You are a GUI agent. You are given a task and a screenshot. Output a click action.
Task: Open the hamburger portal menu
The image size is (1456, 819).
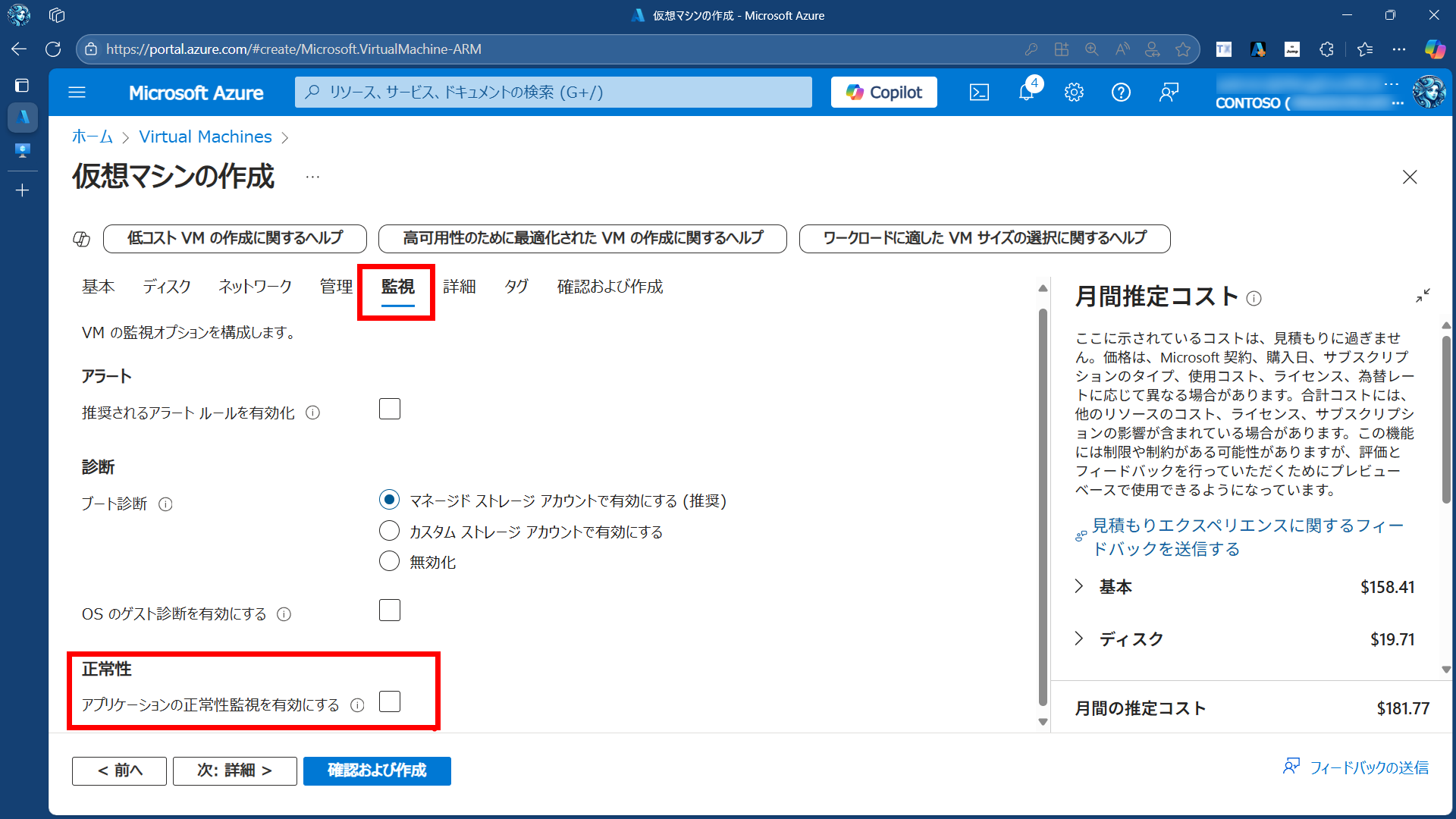77,93
